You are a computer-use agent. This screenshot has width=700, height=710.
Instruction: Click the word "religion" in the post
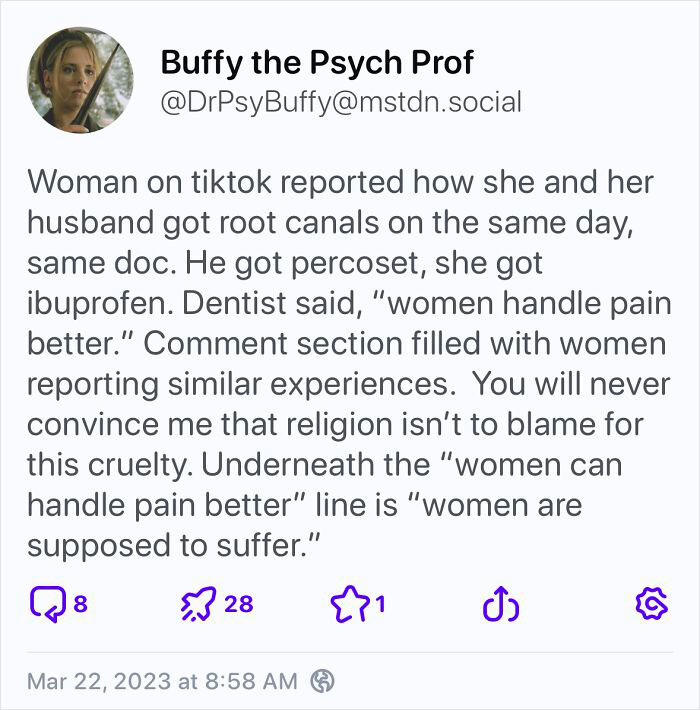373,424
